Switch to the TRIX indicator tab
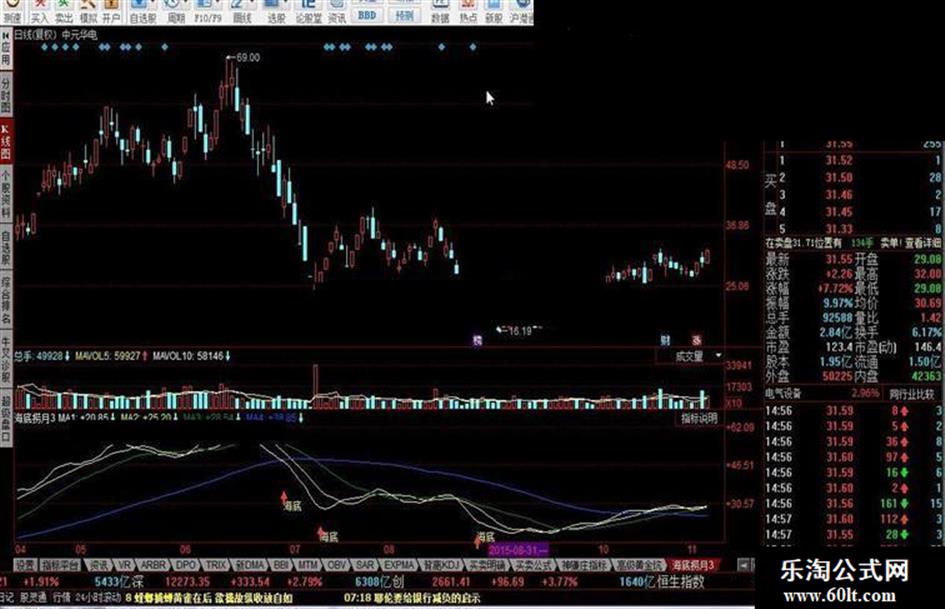945x609 pixels. (215, 566)
